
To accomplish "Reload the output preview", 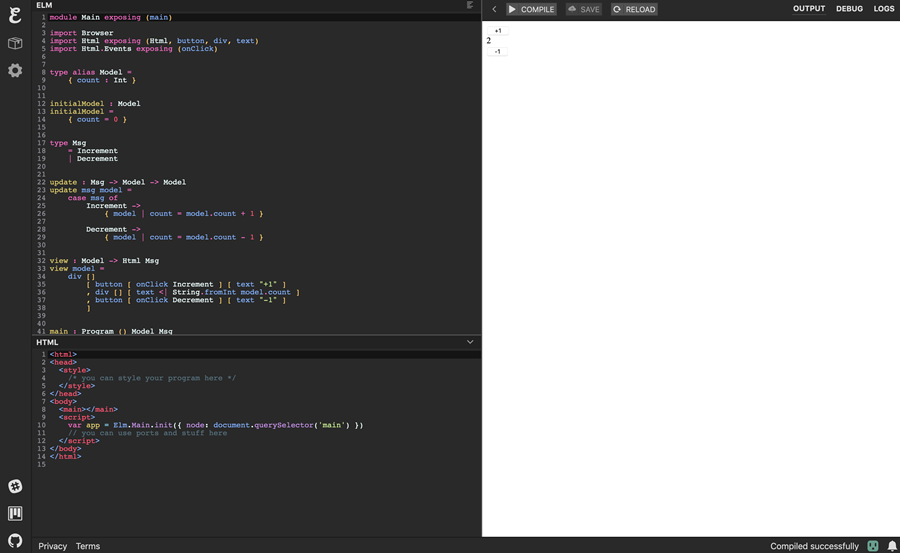I will point(634,9).
